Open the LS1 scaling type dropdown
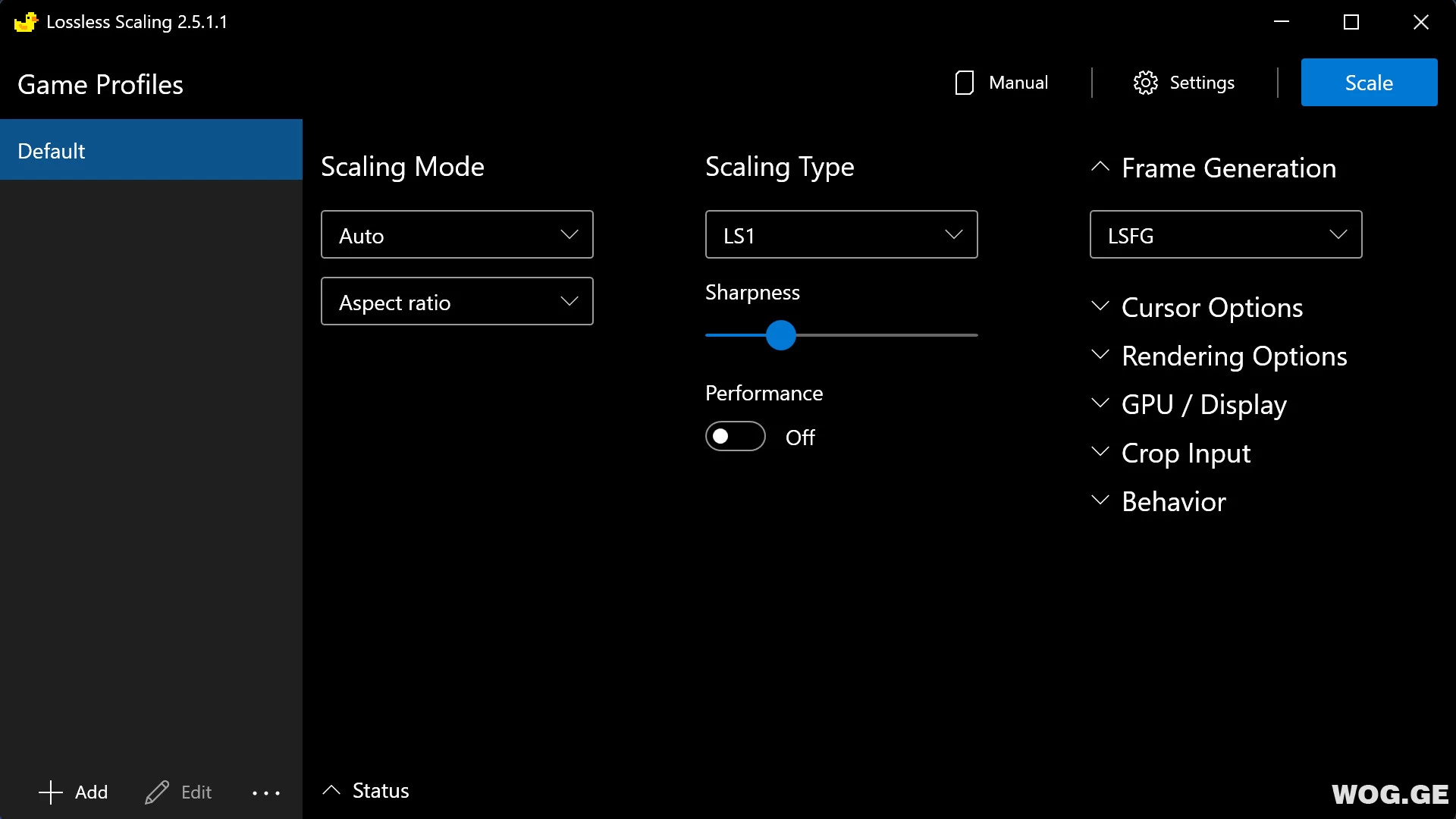Screen dimensions: 1456x819 click(x=842, y=235)
